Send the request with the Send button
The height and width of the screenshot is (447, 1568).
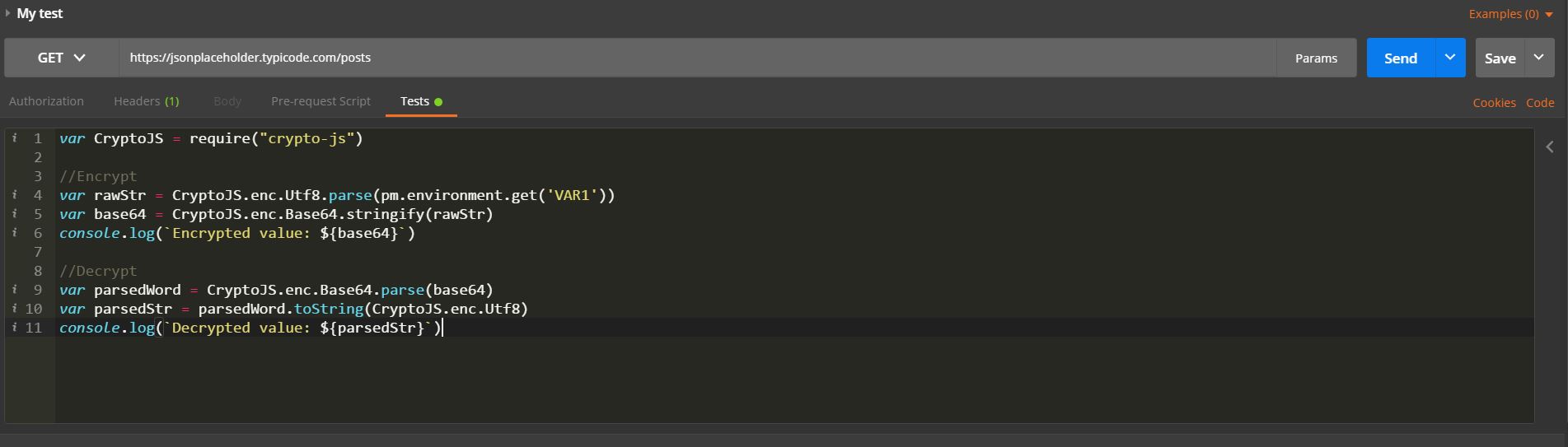tap(1400, 58)
